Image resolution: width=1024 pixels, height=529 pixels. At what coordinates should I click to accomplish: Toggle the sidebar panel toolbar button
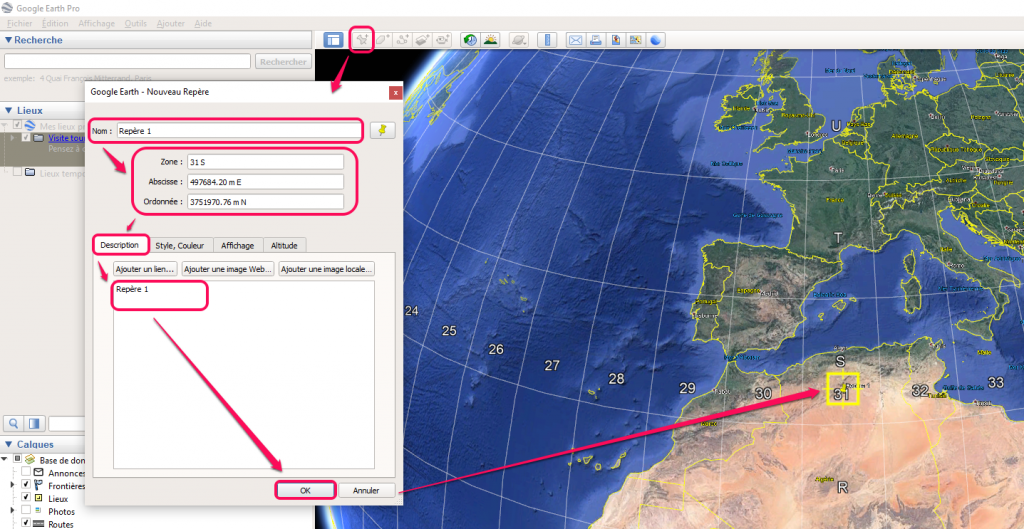pos(333,40)
